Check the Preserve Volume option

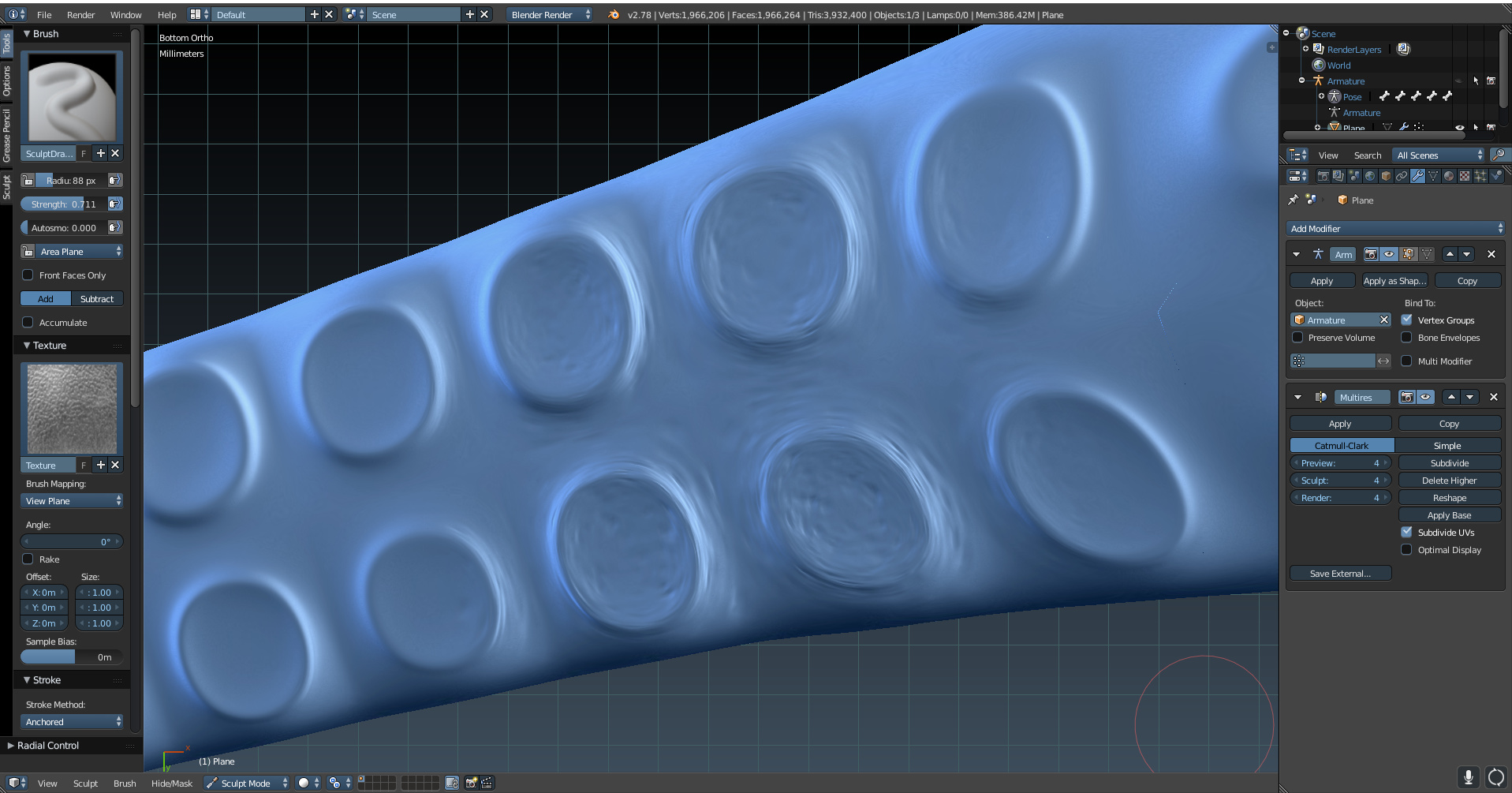pos(1297,338)
